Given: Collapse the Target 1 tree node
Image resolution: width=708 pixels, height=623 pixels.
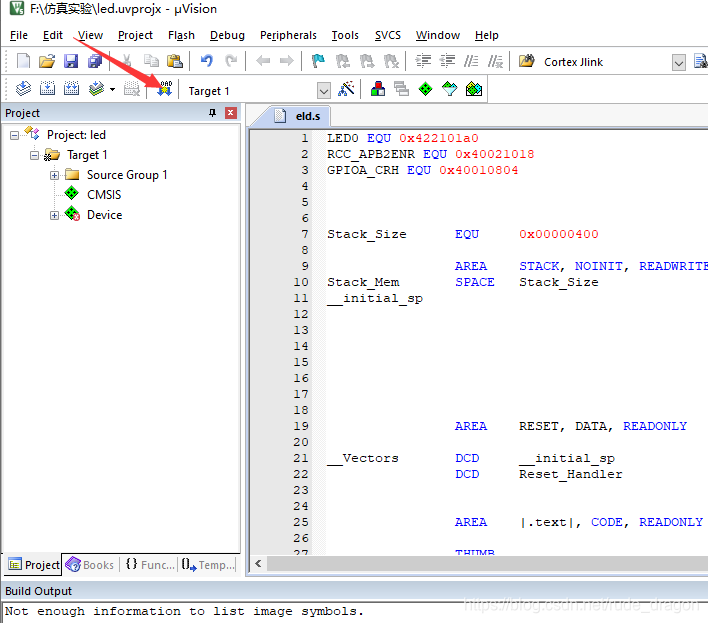Looking at the screenshot, I should (34, 155).
